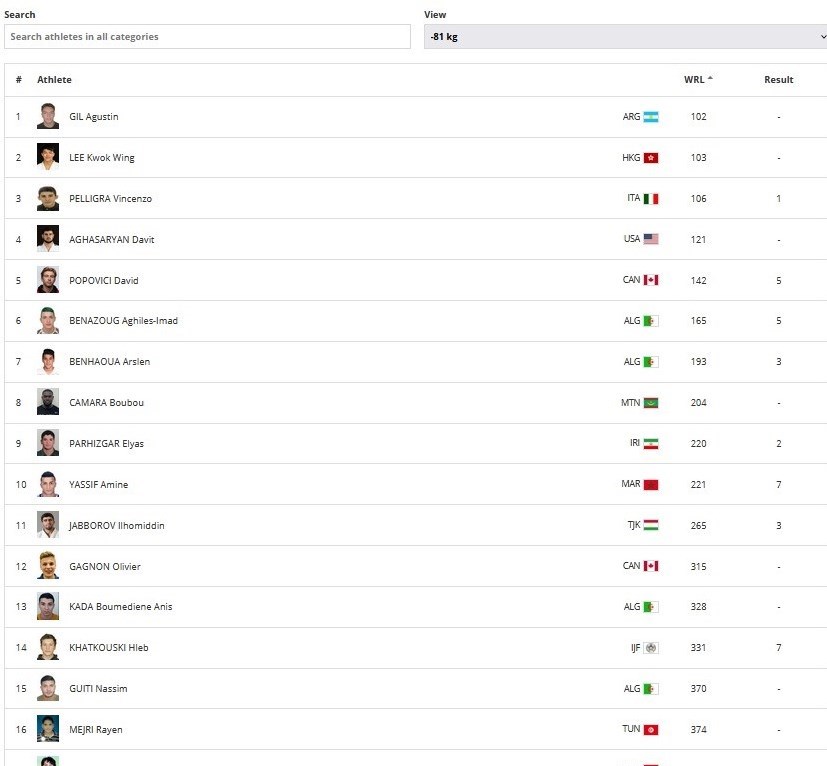Click the Mauritania flag in CAMARA Boubou's row
827x766 pixels.
pos(651,403)
